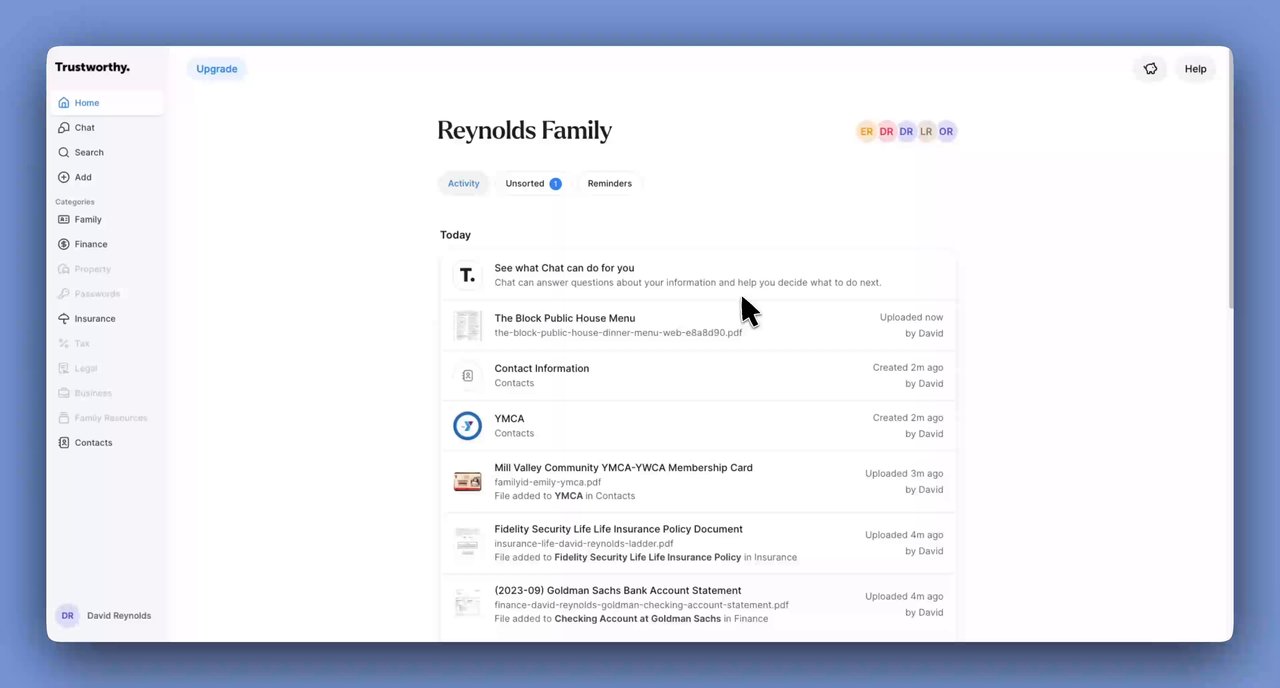Click bold 'YMCA' link in membership card row
Viewport: 1280px width, 688px height.
click(x=569, y=496)
